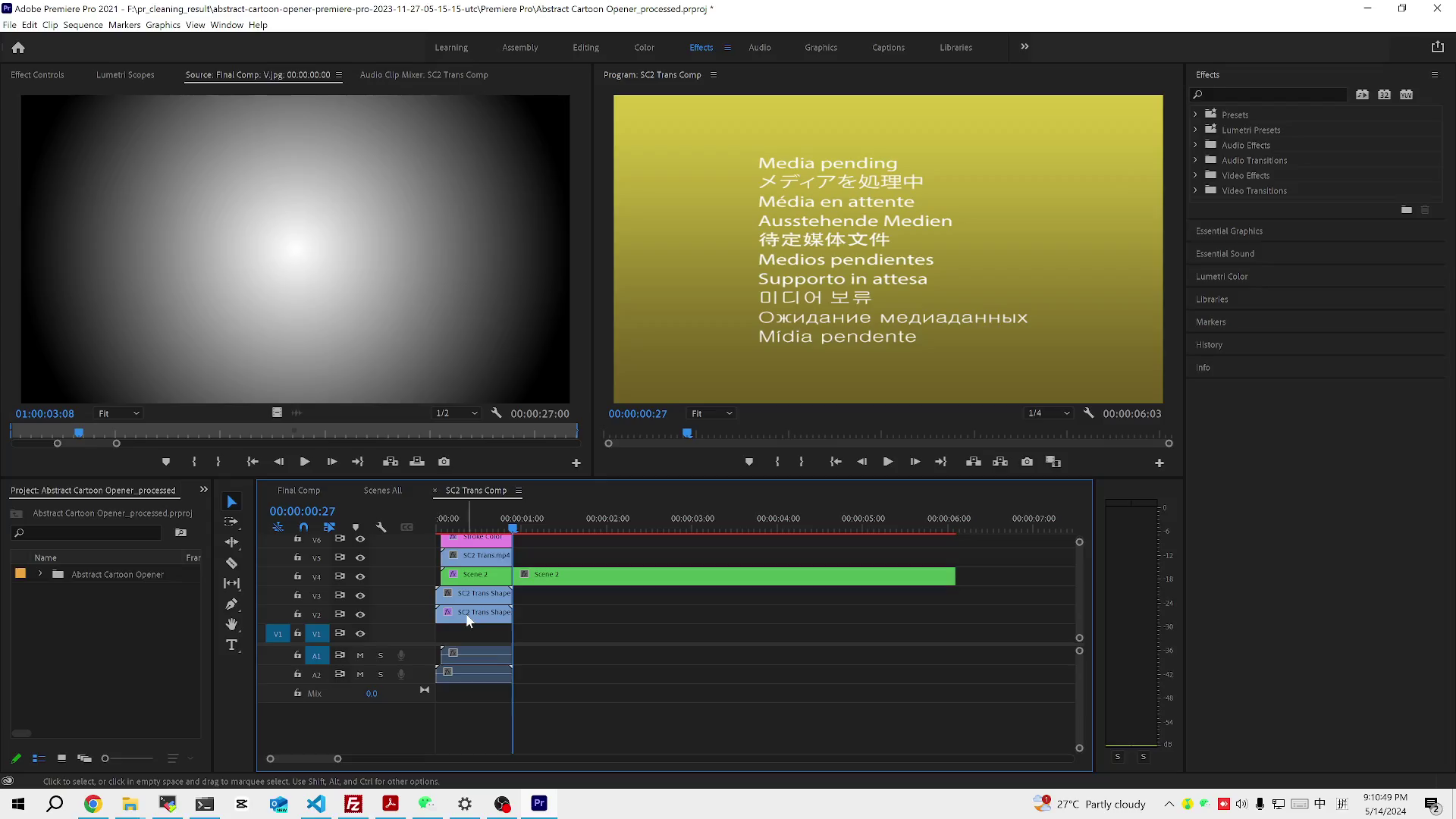1456x819 pixels.
Task: Open the Essential Graphics panel
Action: (1229, 231)
